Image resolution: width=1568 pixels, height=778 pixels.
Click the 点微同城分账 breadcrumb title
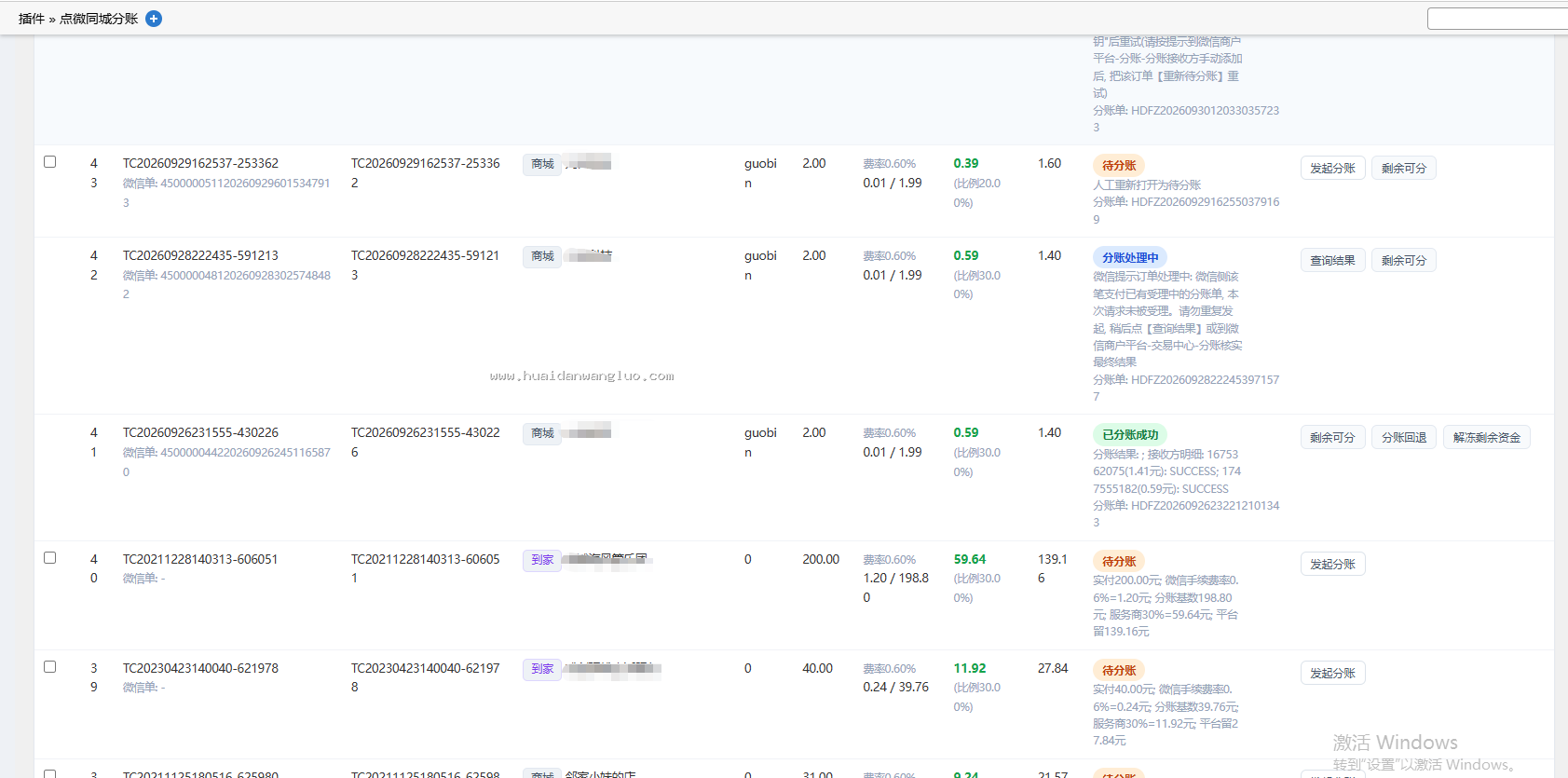99,19
